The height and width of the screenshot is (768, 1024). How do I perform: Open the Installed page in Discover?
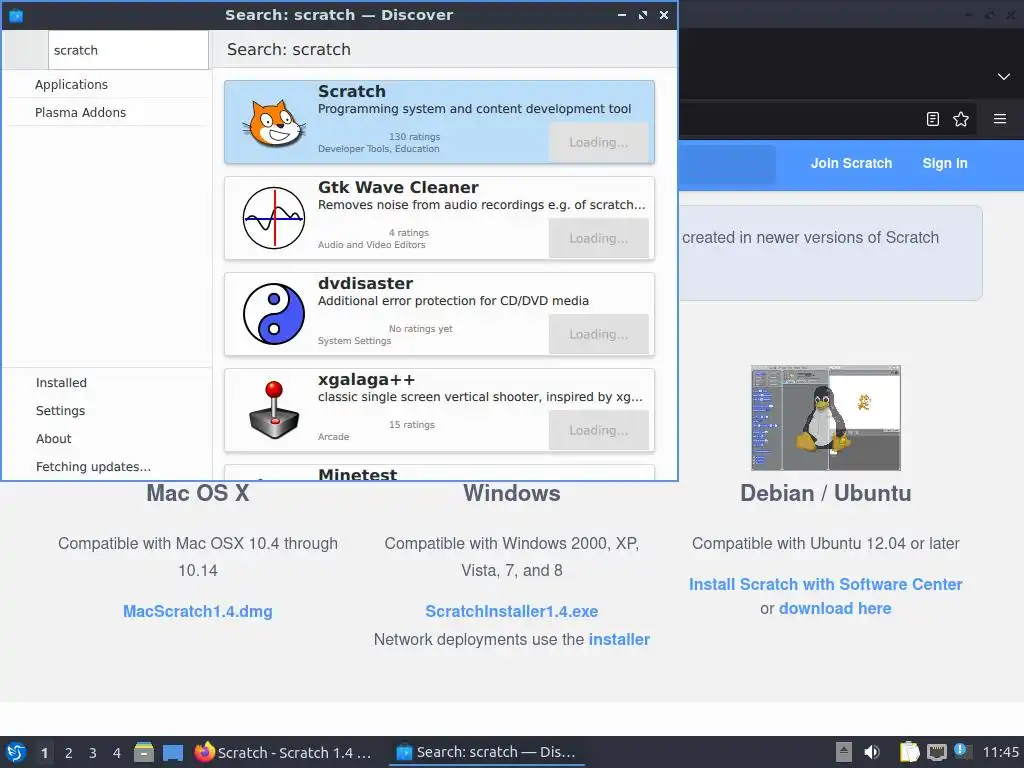click(108, 383)
